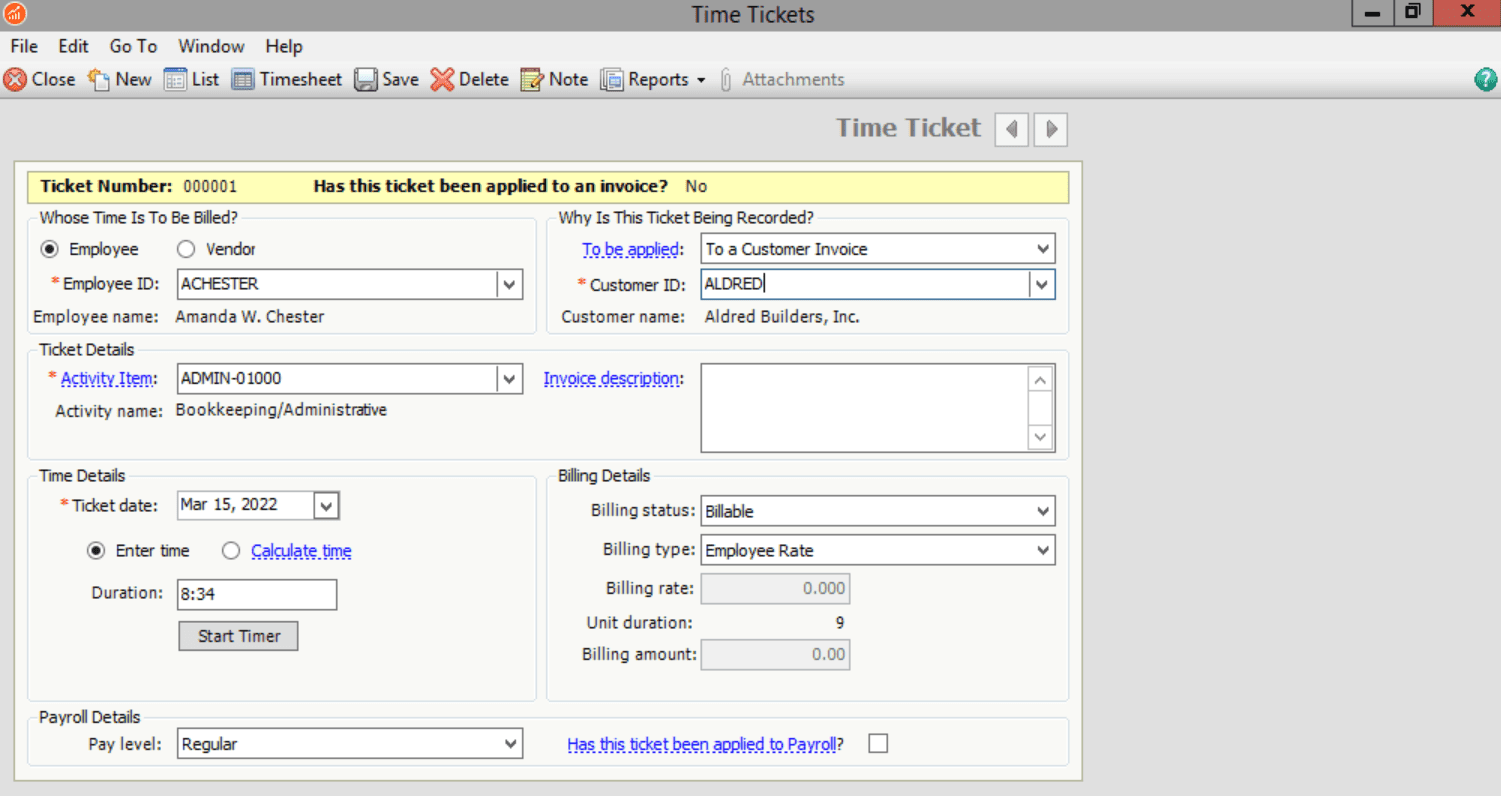The width and height of the screenshot is (1501, 796).
Task: Delete this time ticket
Action: [470, 79]
